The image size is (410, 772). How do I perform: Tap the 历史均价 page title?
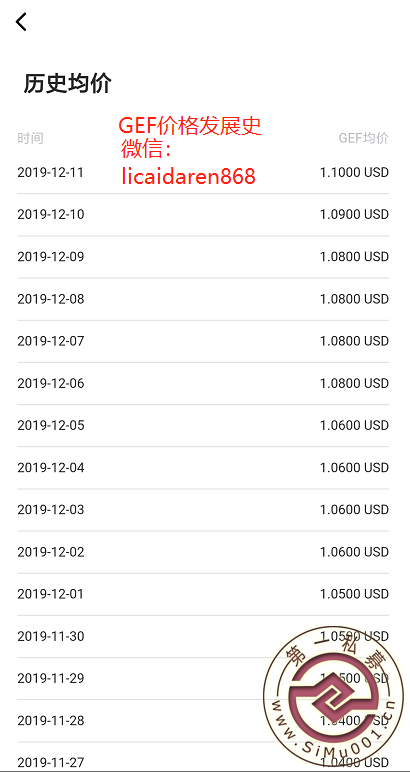coord(67,84)
